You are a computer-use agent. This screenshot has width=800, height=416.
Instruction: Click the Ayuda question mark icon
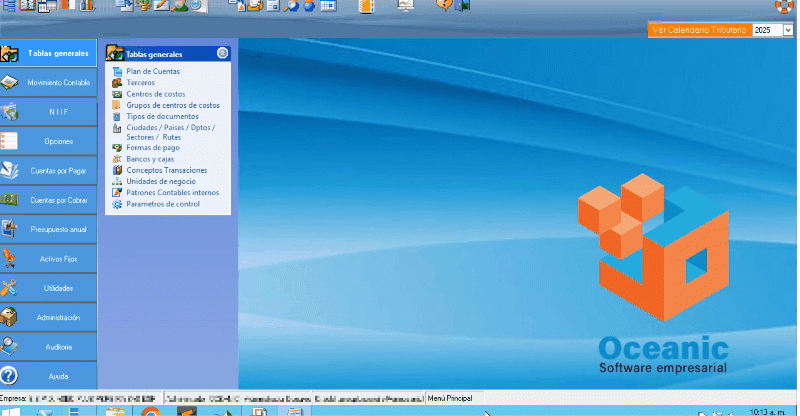click(10, 376)
